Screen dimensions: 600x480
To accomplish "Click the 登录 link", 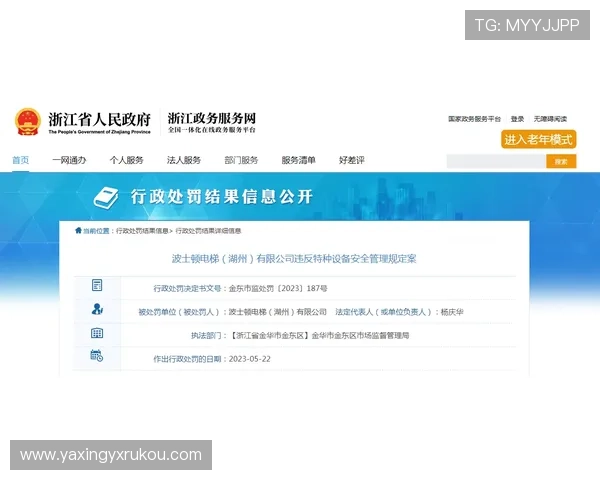I will (517, 119).
